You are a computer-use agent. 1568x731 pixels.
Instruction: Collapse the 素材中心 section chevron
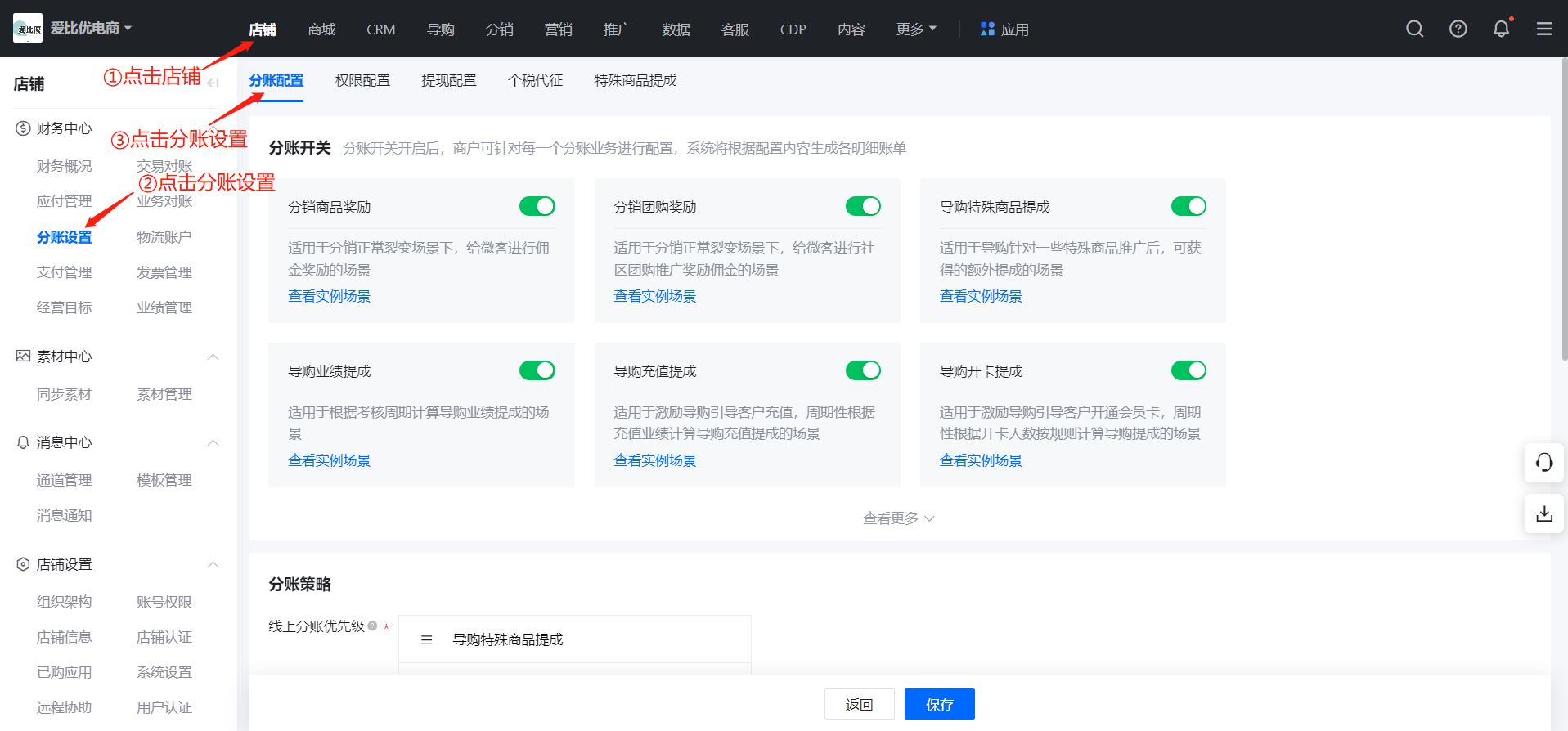coord(213,357)
